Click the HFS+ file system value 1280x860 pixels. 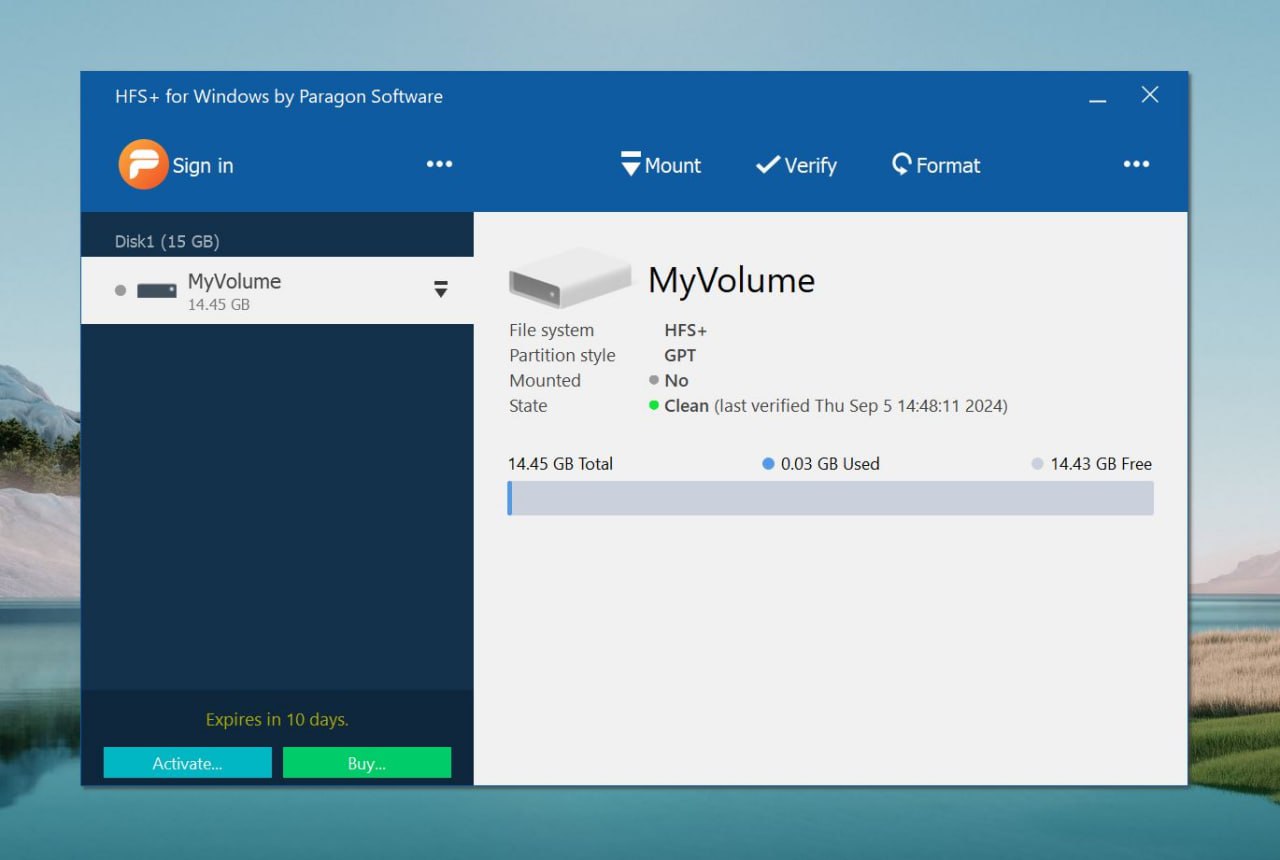[x=685, y=330]
